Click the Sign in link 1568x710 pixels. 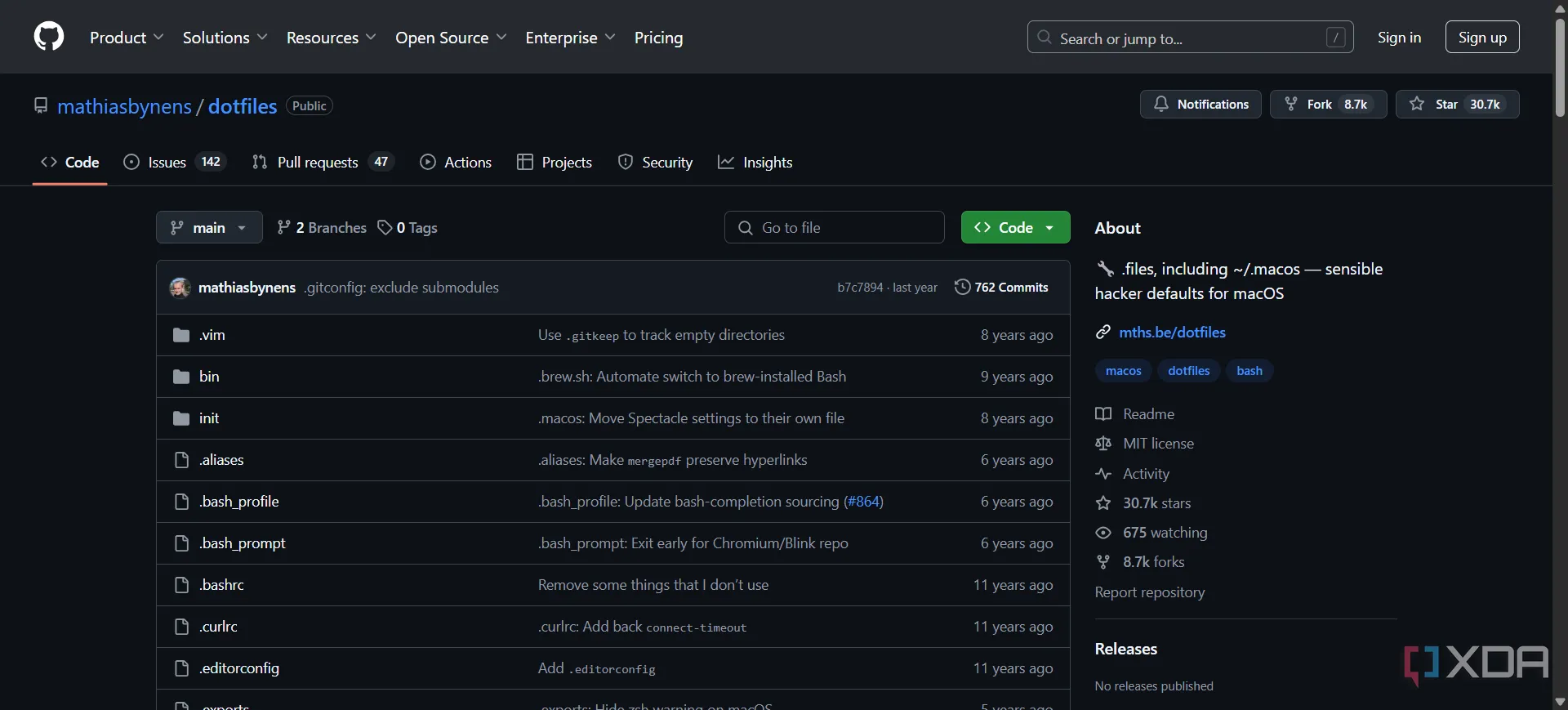tap(1399, 38)
